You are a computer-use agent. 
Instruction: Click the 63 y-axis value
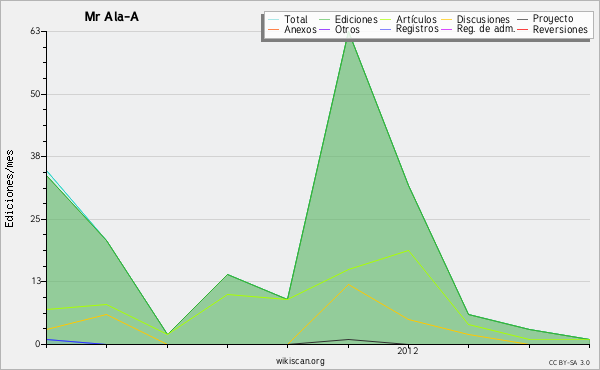[x=35, y=31]
